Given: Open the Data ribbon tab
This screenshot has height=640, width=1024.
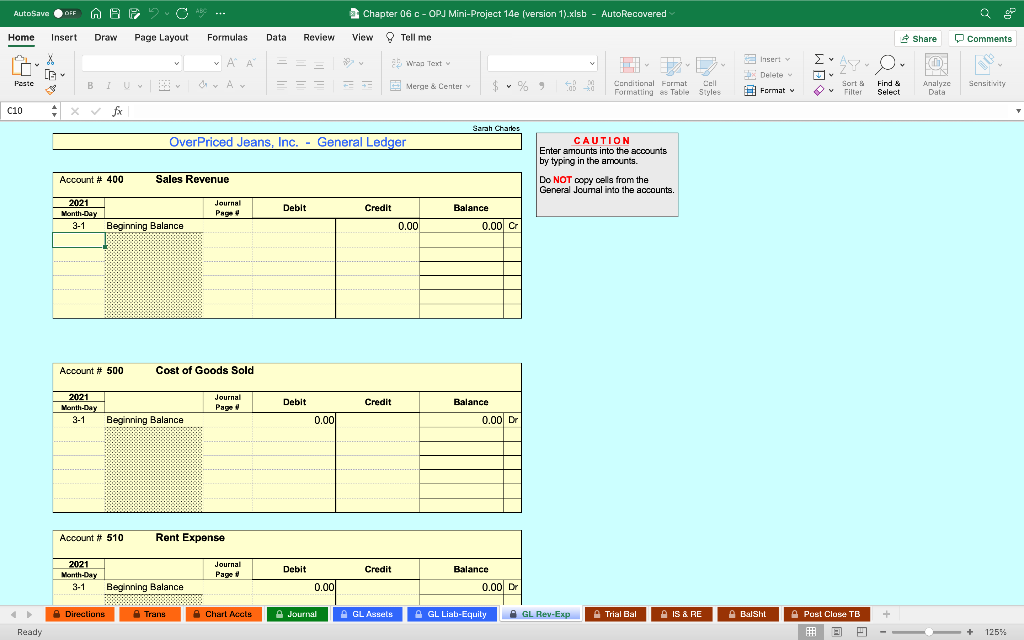Looking at the screenshot, I should [x=276, y=37].
